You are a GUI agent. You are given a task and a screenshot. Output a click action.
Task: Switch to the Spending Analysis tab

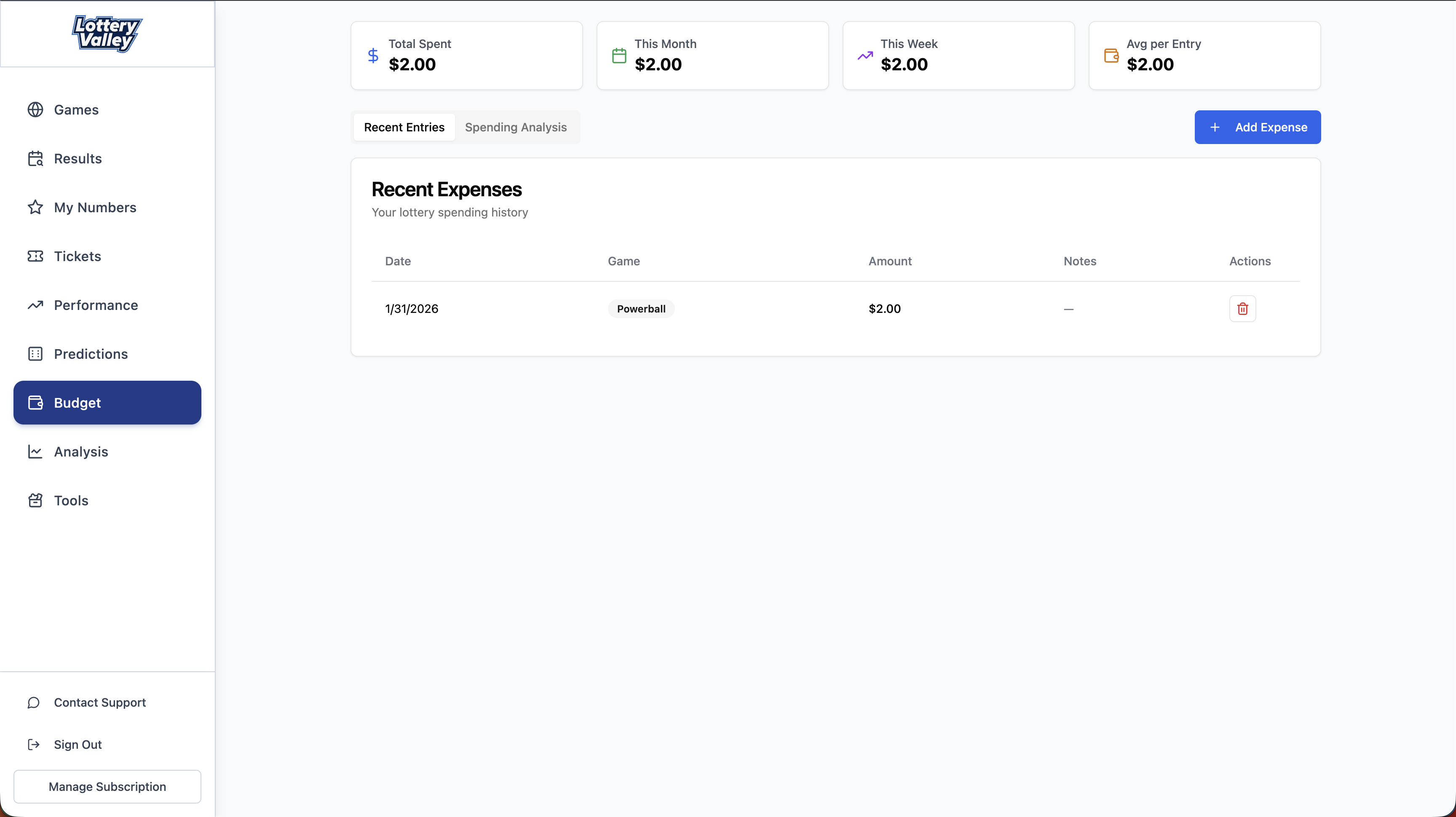click(516, 127)
